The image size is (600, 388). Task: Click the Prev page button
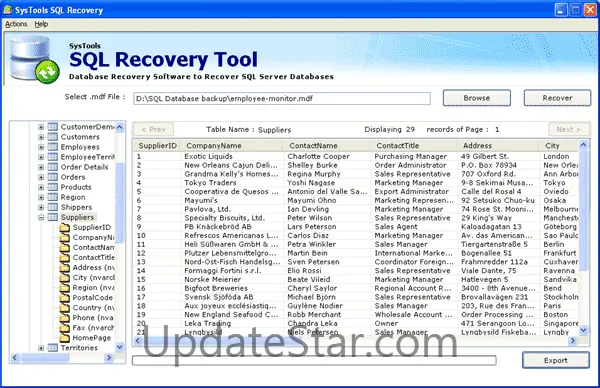coord(153,129)
